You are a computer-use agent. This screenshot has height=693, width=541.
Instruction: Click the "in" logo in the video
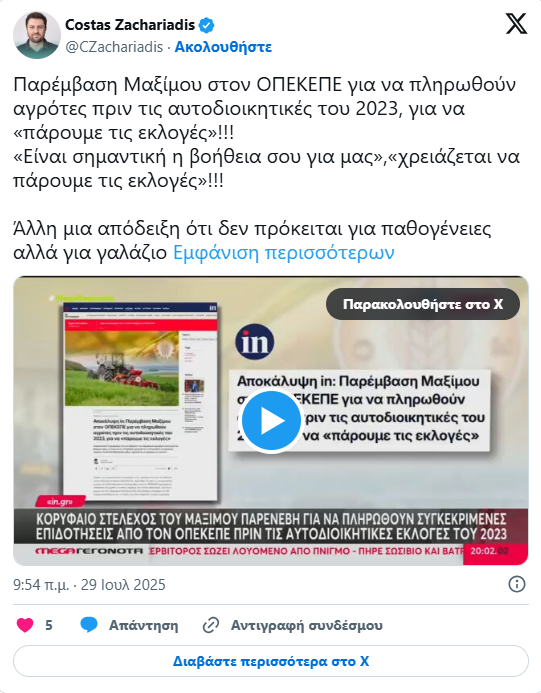(255, 342)
